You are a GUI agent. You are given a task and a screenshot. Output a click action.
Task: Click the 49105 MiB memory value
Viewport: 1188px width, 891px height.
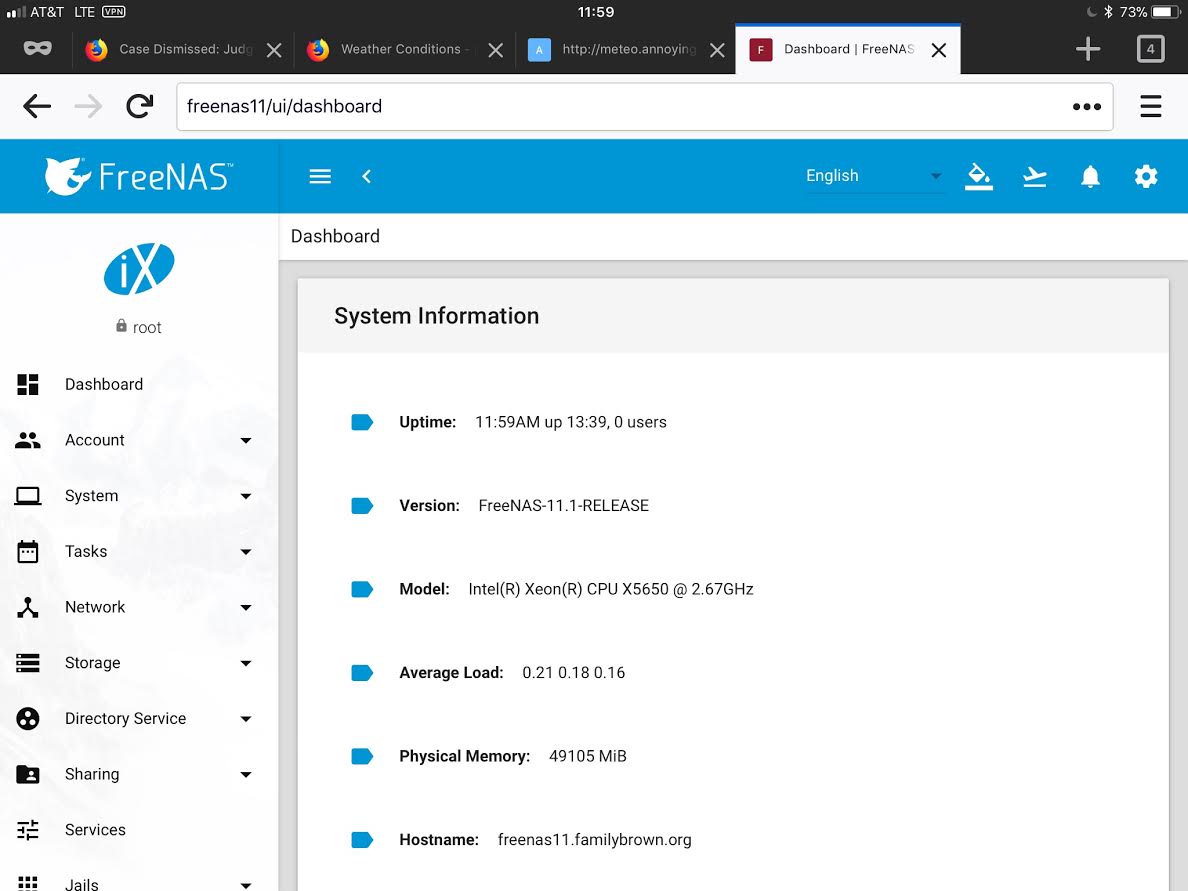[x=588, y=756]
